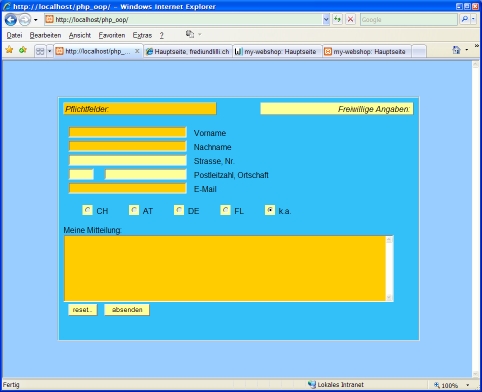This screenshot has height=392, width=482.
Task: Open the zoom level 100% dropdown
Action: click(467, 385)
